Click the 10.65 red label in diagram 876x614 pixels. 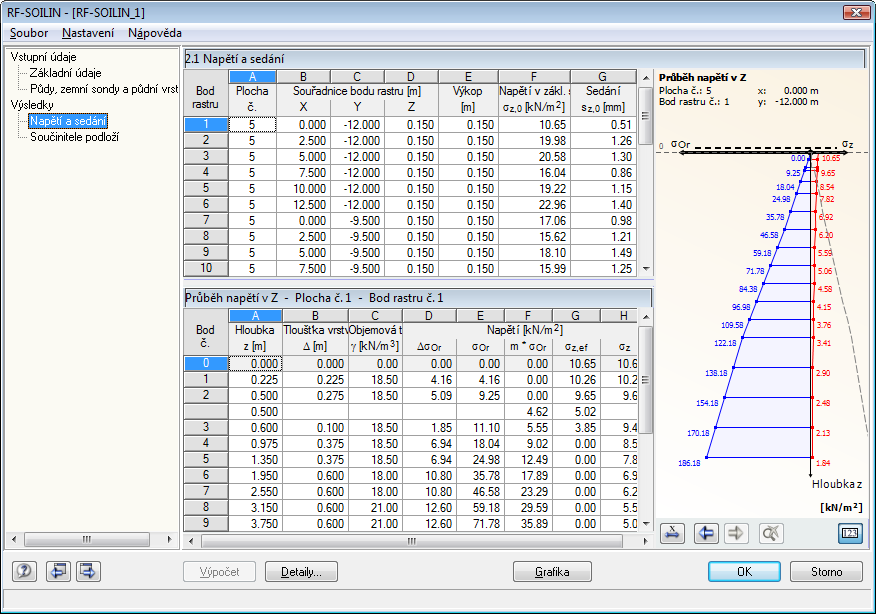(831, 158)
